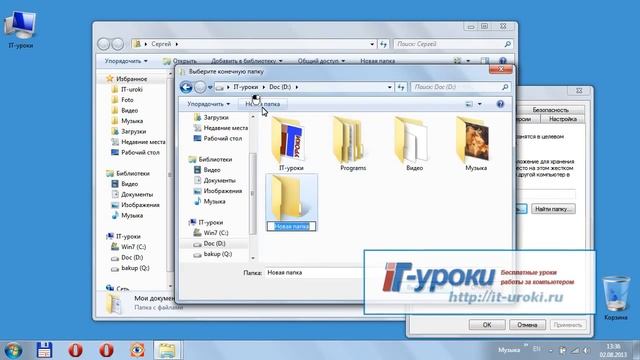Click Поиск: Сергей search field in Explorer

pyautogui.click(x=453, y=44)
